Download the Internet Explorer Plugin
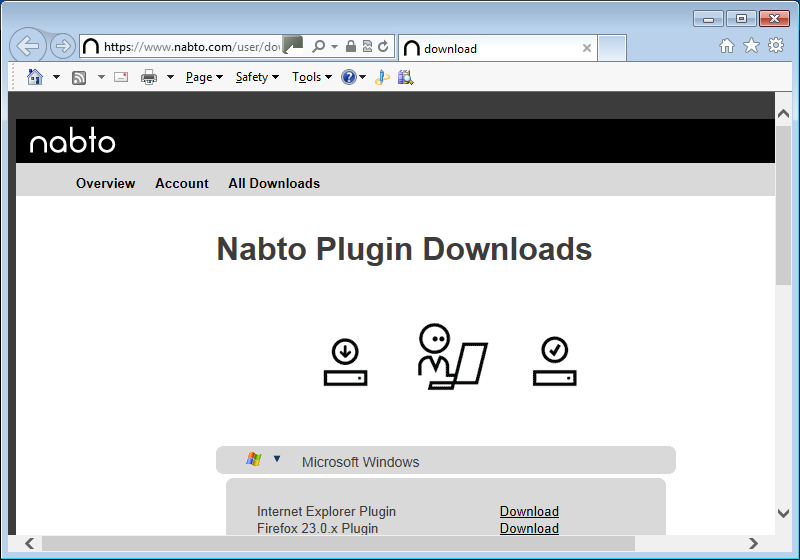The height and width of the screenshot is (560, 800). tap(529, 512)
